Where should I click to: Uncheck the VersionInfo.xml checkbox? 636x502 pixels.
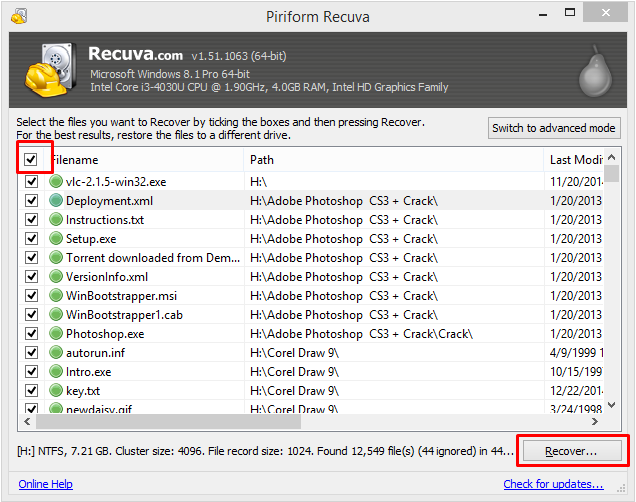(x=32, y=277)
